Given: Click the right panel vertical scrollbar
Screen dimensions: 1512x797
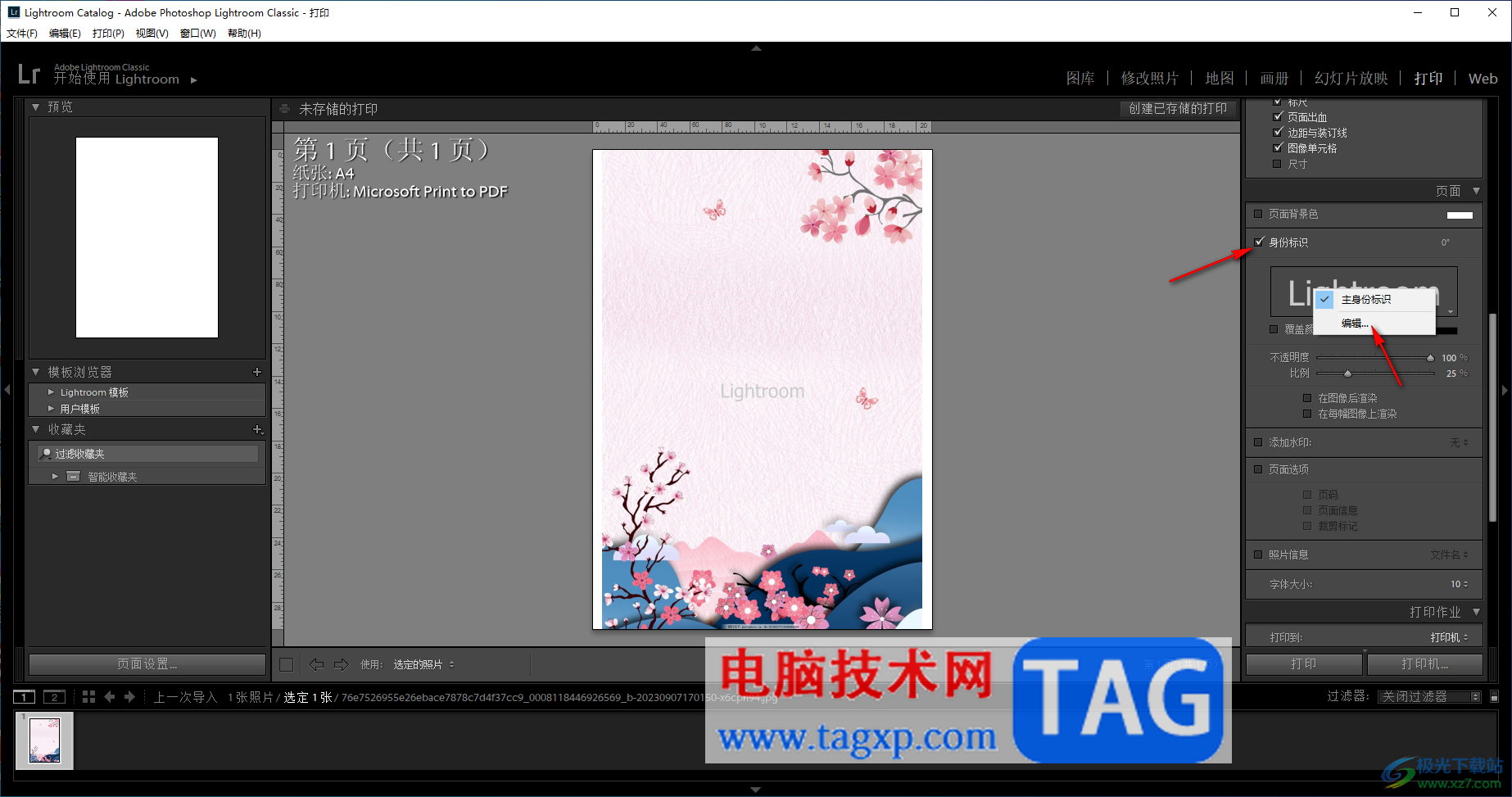Looking at the screenshot, I should tap(1492, 418).
